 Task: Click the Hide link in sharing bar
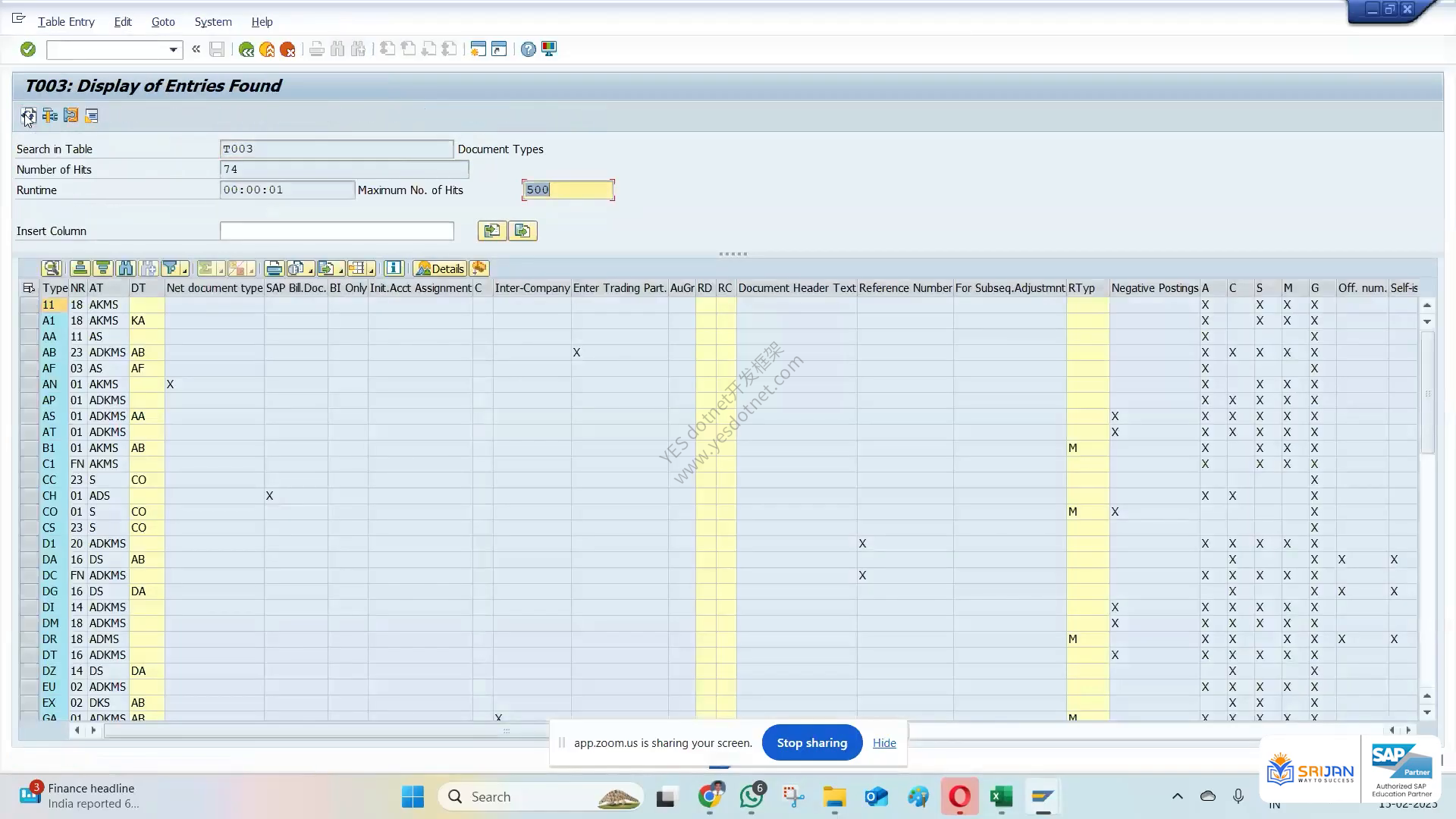click(884, 743)
